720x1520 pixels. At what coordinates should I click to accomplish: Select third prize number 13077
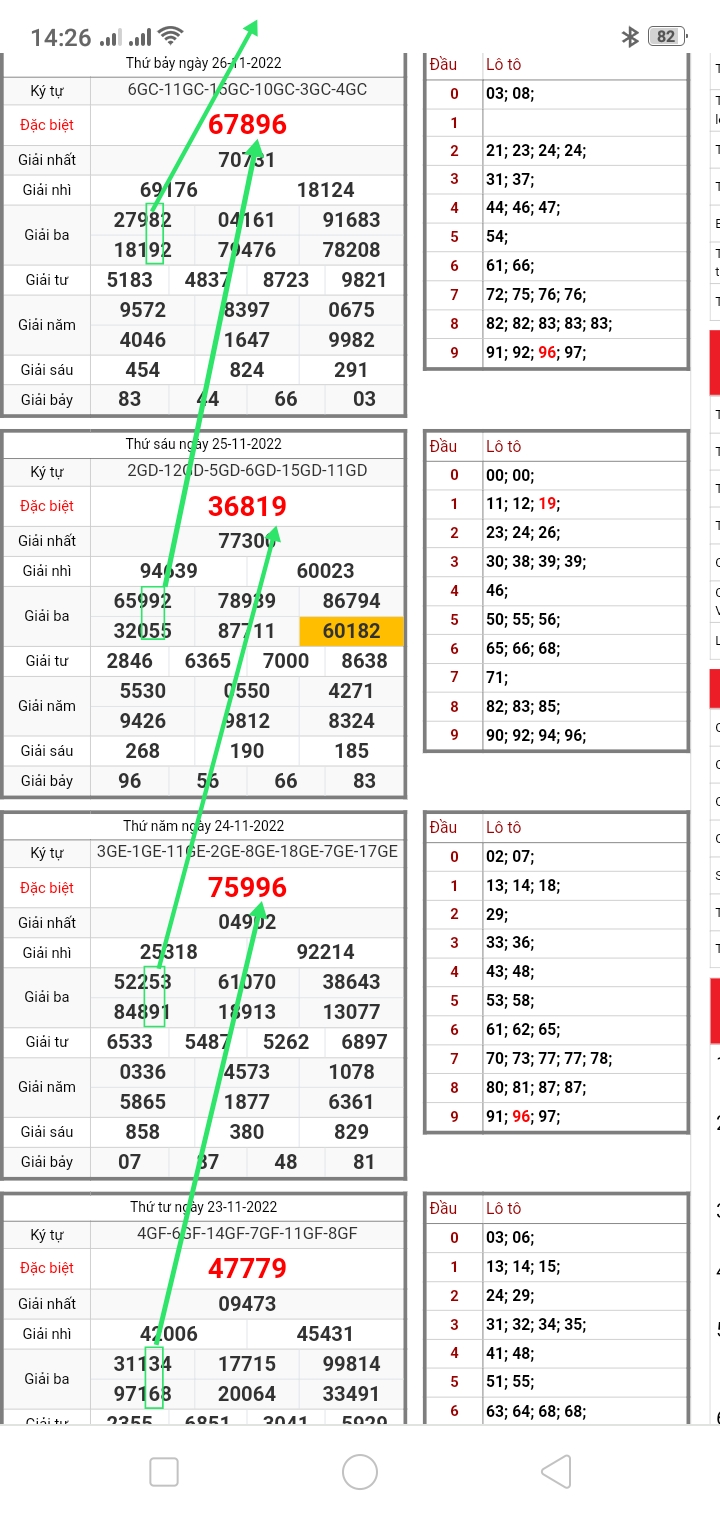tap(351, 1012)
